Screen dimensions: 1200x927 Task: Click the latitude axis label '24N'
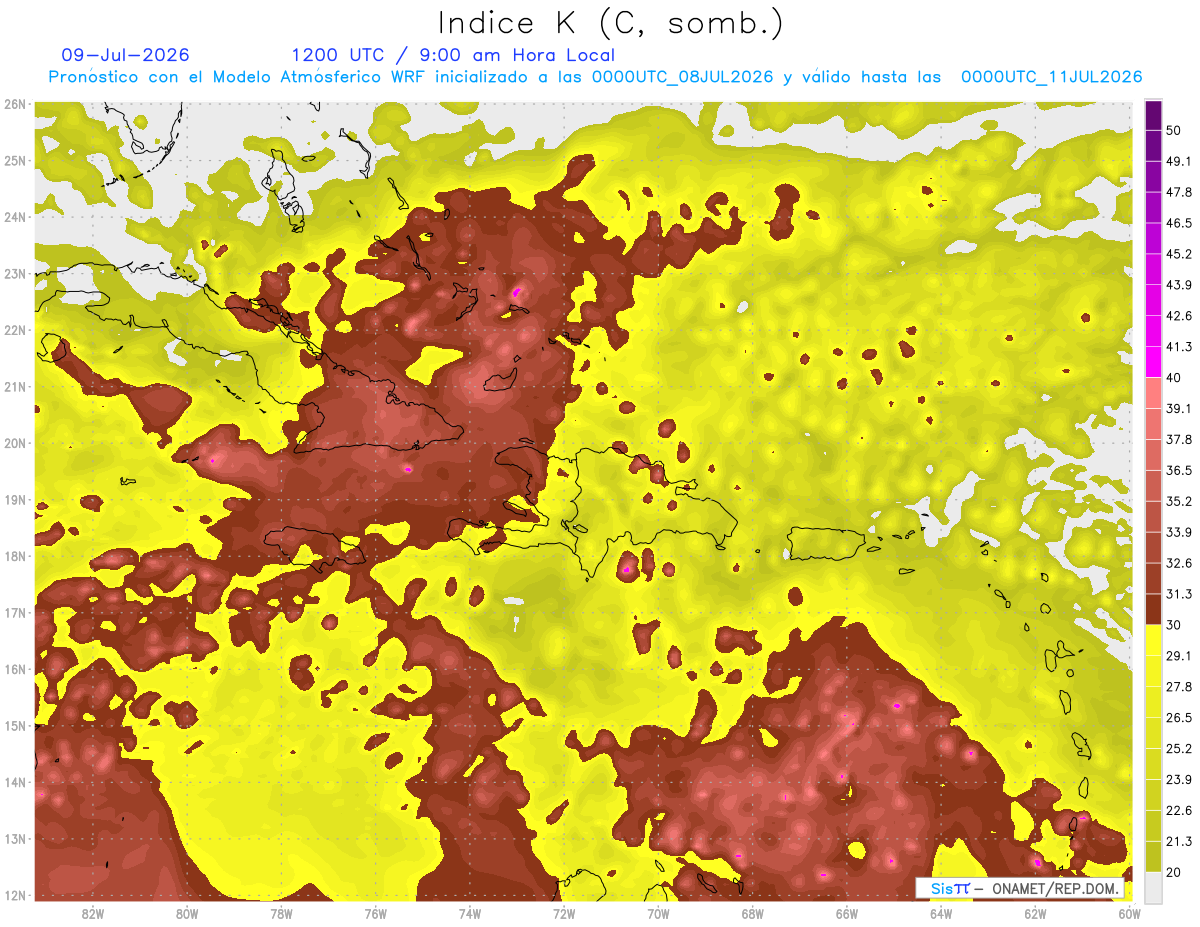tap(15, 217)
